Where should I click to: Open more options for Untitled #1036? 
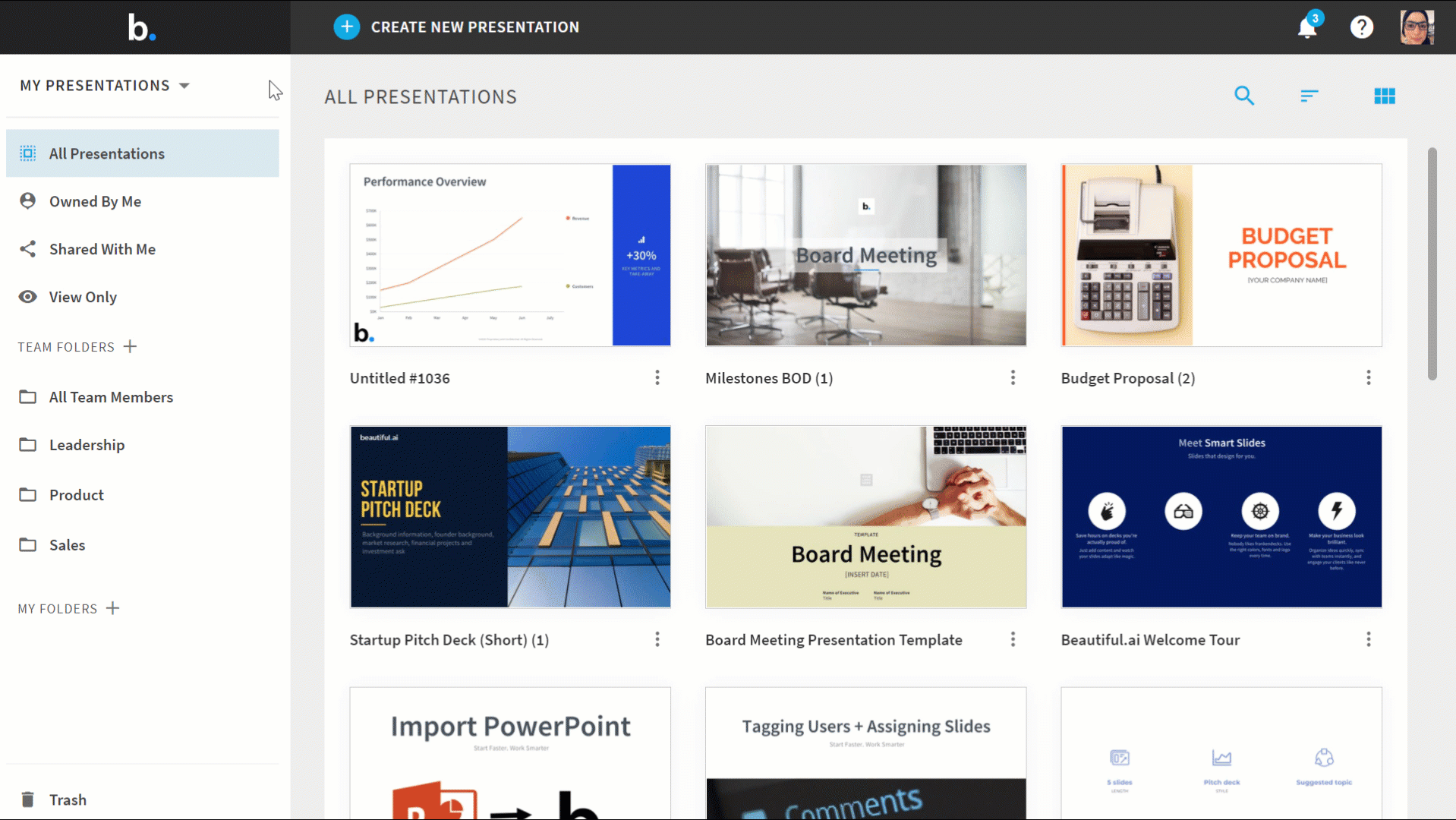point(657,378)
